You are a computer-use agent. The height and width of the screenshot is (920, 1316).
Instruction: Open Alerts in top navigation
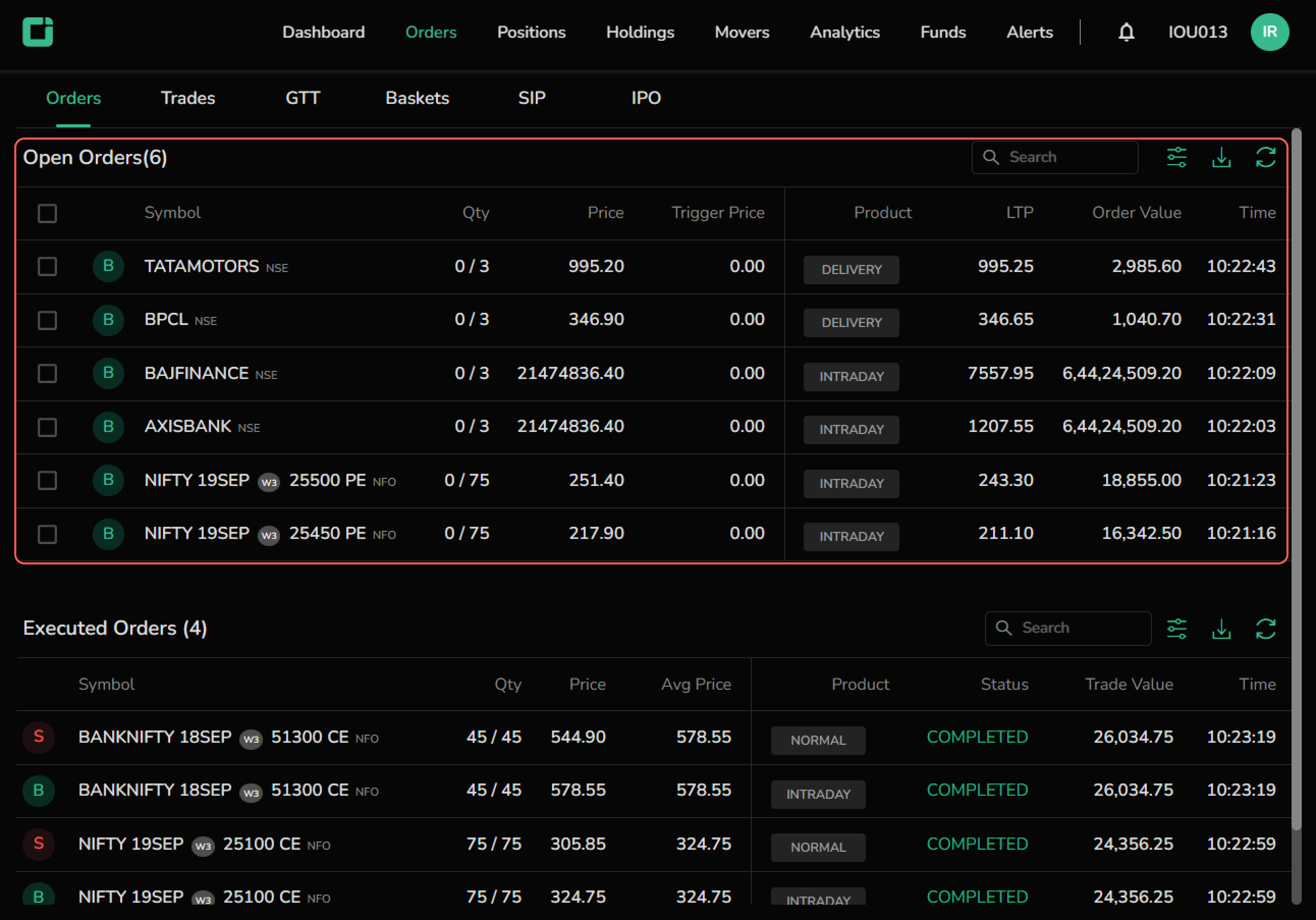point(1029,32)
